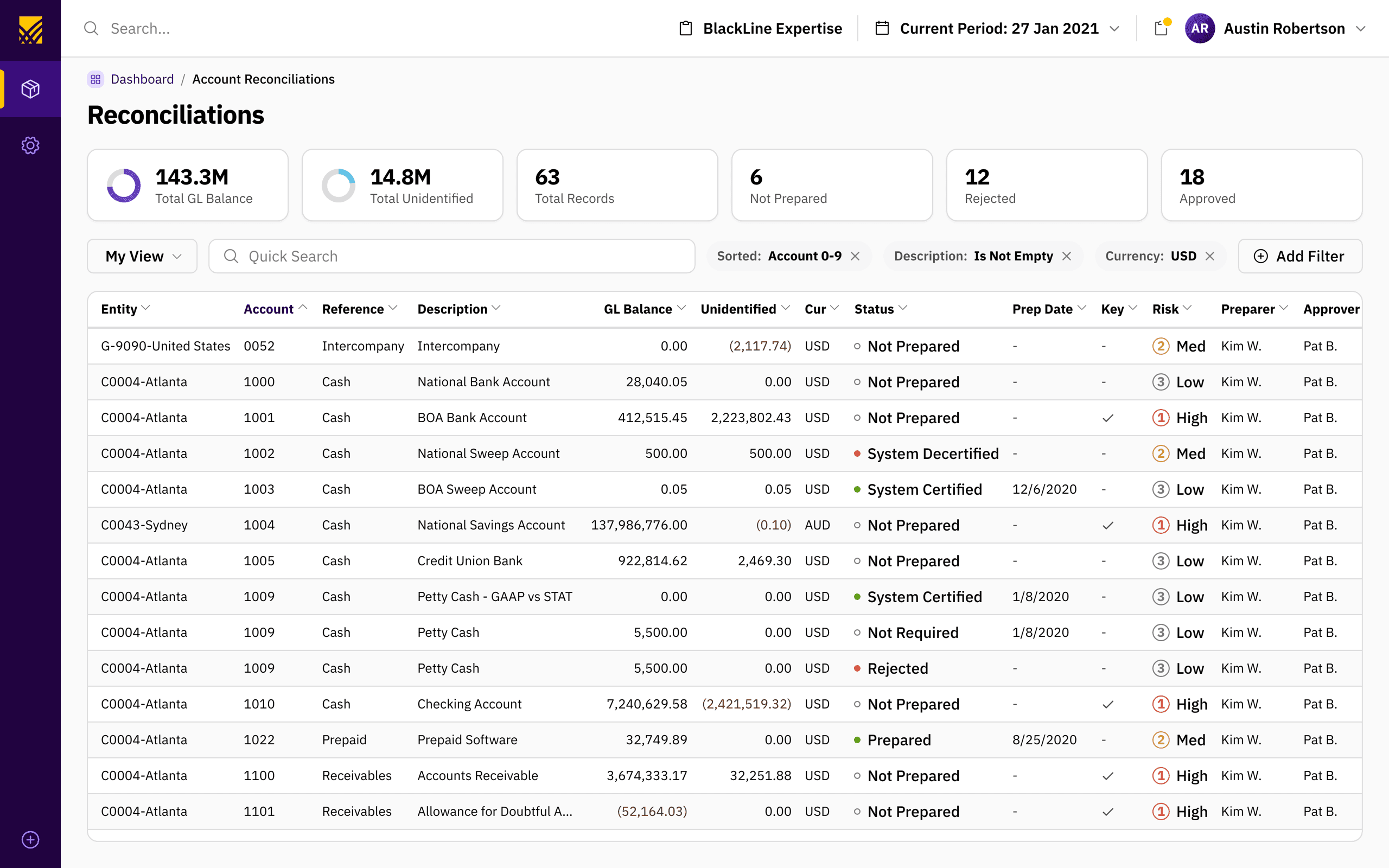Remove the Sorted Account 0-9 filter
The height and width of the screenshot is (868, 1389).
pyautogui.click(x=855, y=256)
